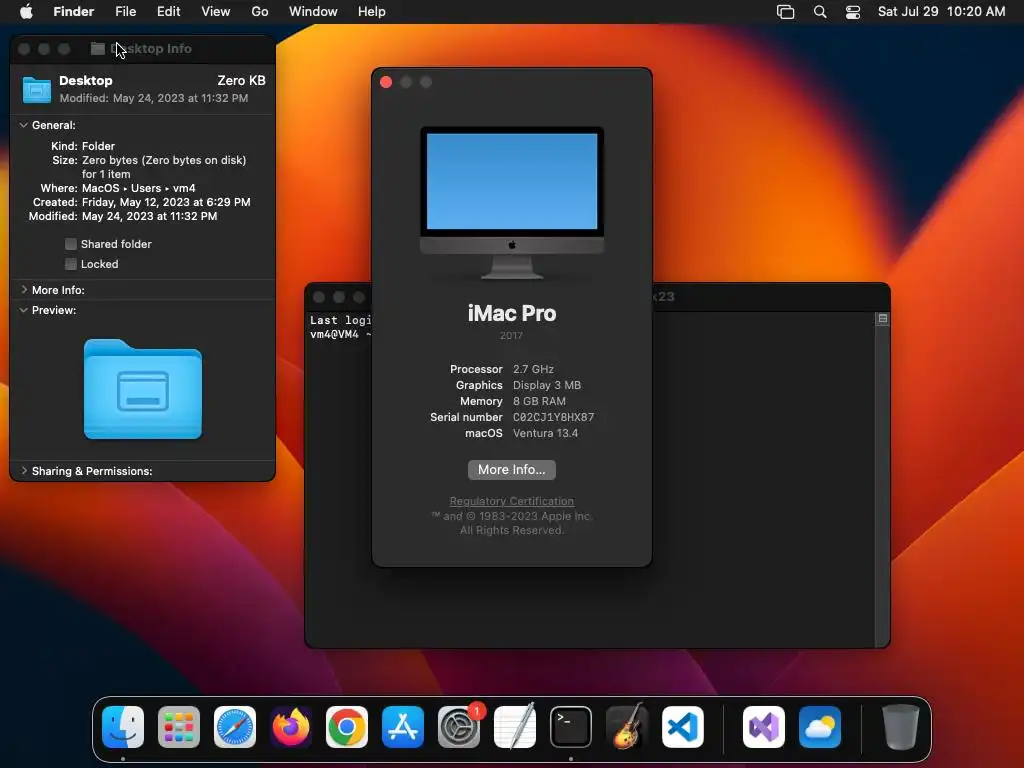Click the Stage Manager menu bar icon

point(786,12)
